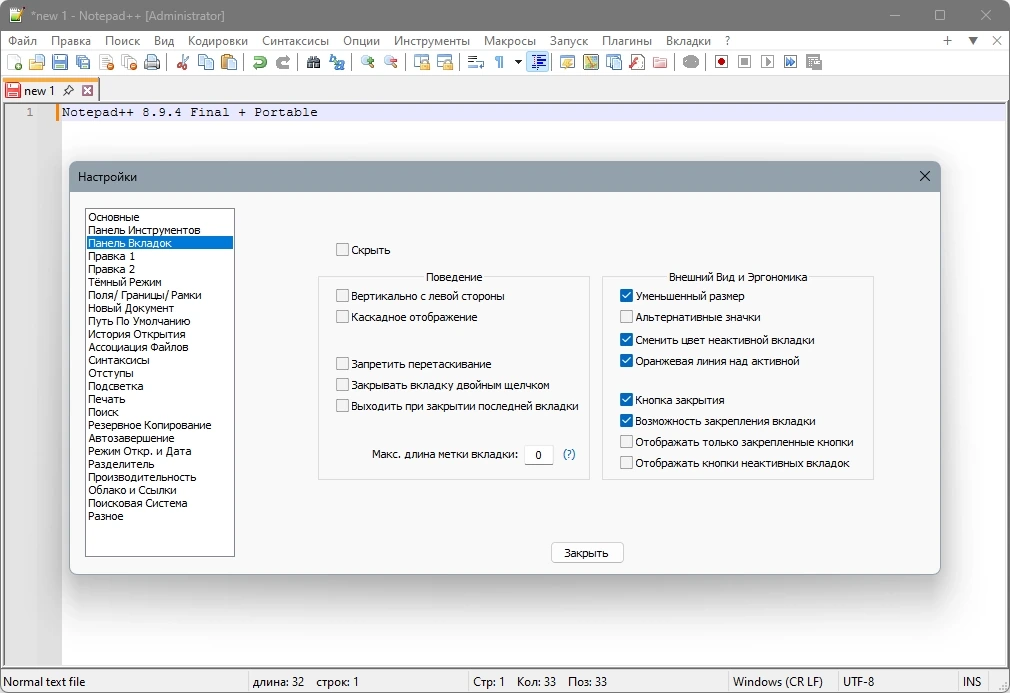Open the Кодировки menu
This screenshot has height=693, width=1010.
pyautogui.click(x=218, y=41)
